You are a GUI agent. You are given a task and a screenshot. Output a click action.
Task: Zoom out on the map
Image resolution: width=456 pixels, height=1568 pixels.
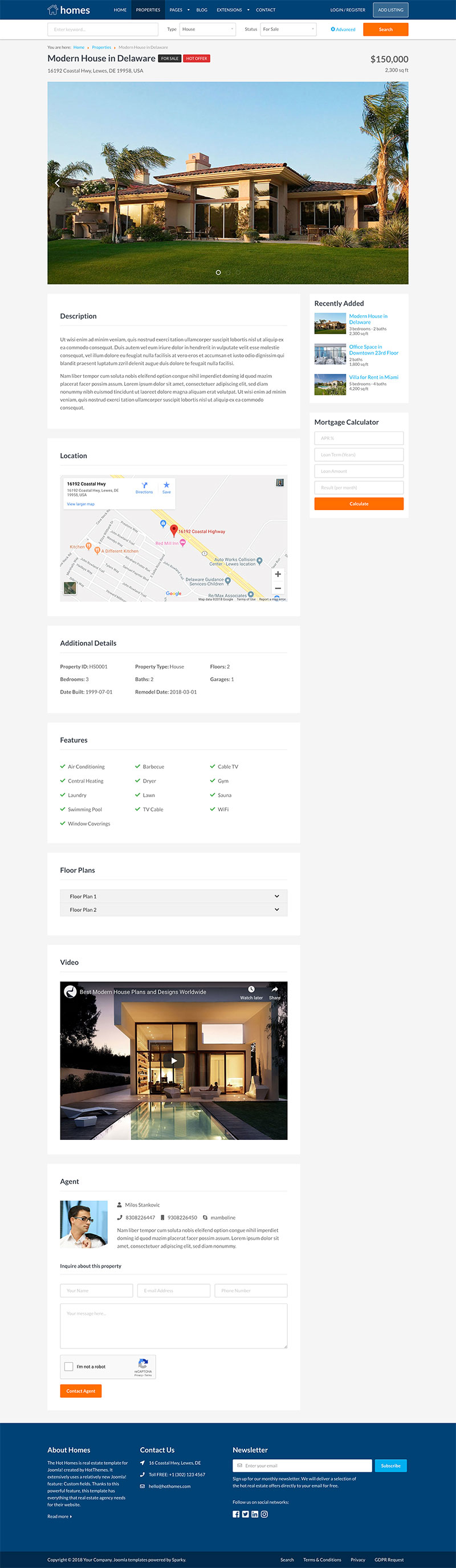click(278, 588)
